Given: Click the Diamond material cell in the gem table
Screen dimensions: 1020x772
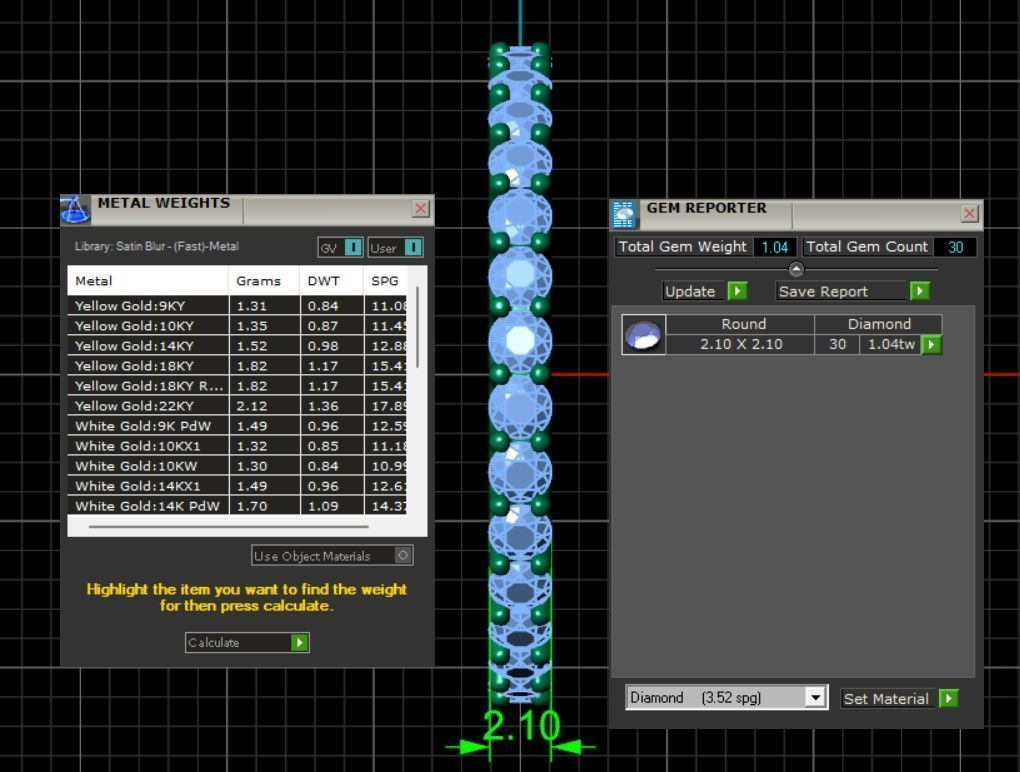Looking at the screenshot, I should coord(879,324).
